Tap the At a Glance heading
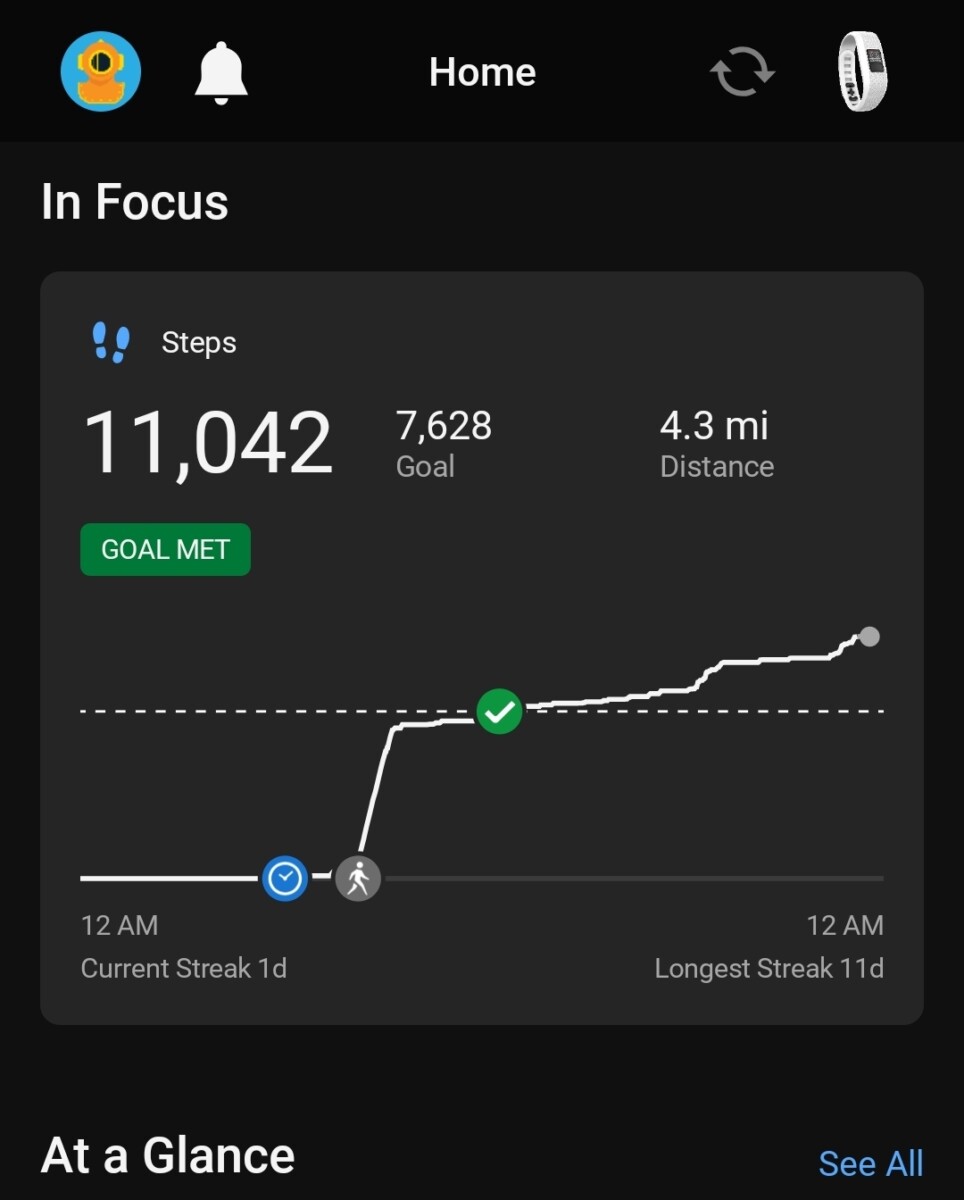This screenshot has width=964, height=1200. [x=168, y=1156]
